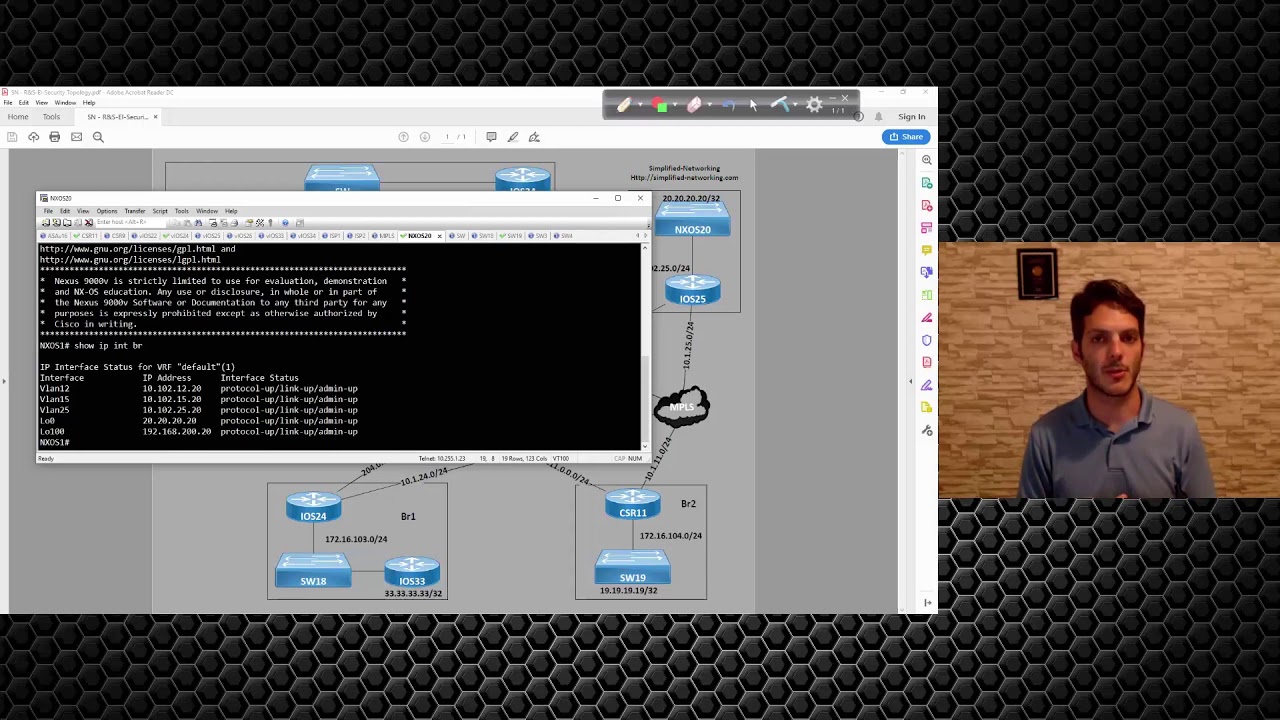Open the Tools menu in NXOS20 terminal
The width and height of the screenshot is (1280, 720).
181,211
